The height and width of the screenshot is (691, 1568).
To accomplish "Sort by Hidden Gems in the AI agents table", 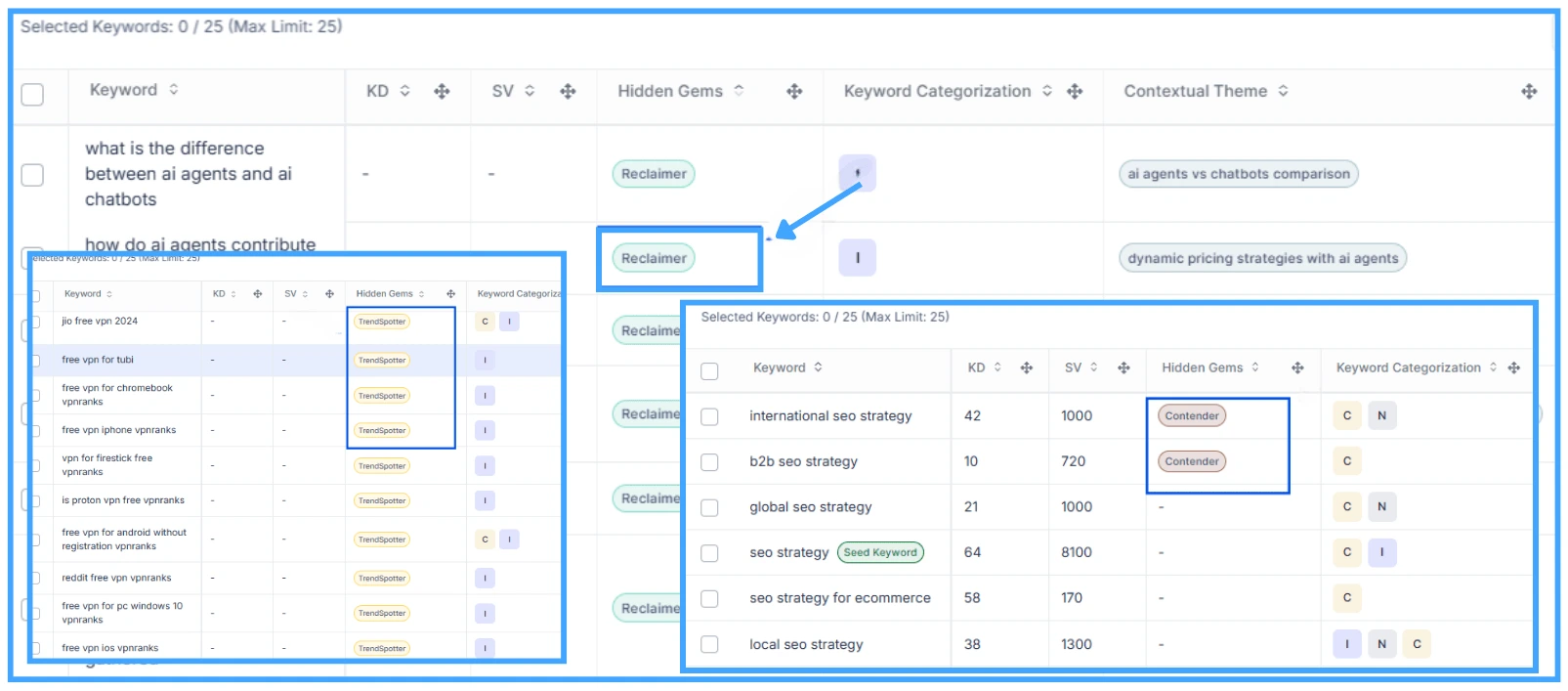I will tap(739, 90).
